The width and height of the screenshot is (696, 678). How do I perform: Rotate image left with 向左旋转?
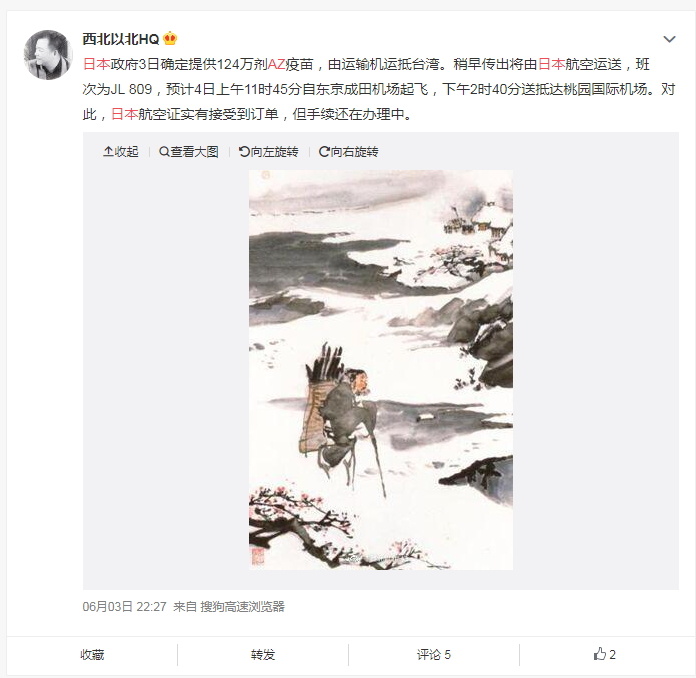click(x=269, y=152)
